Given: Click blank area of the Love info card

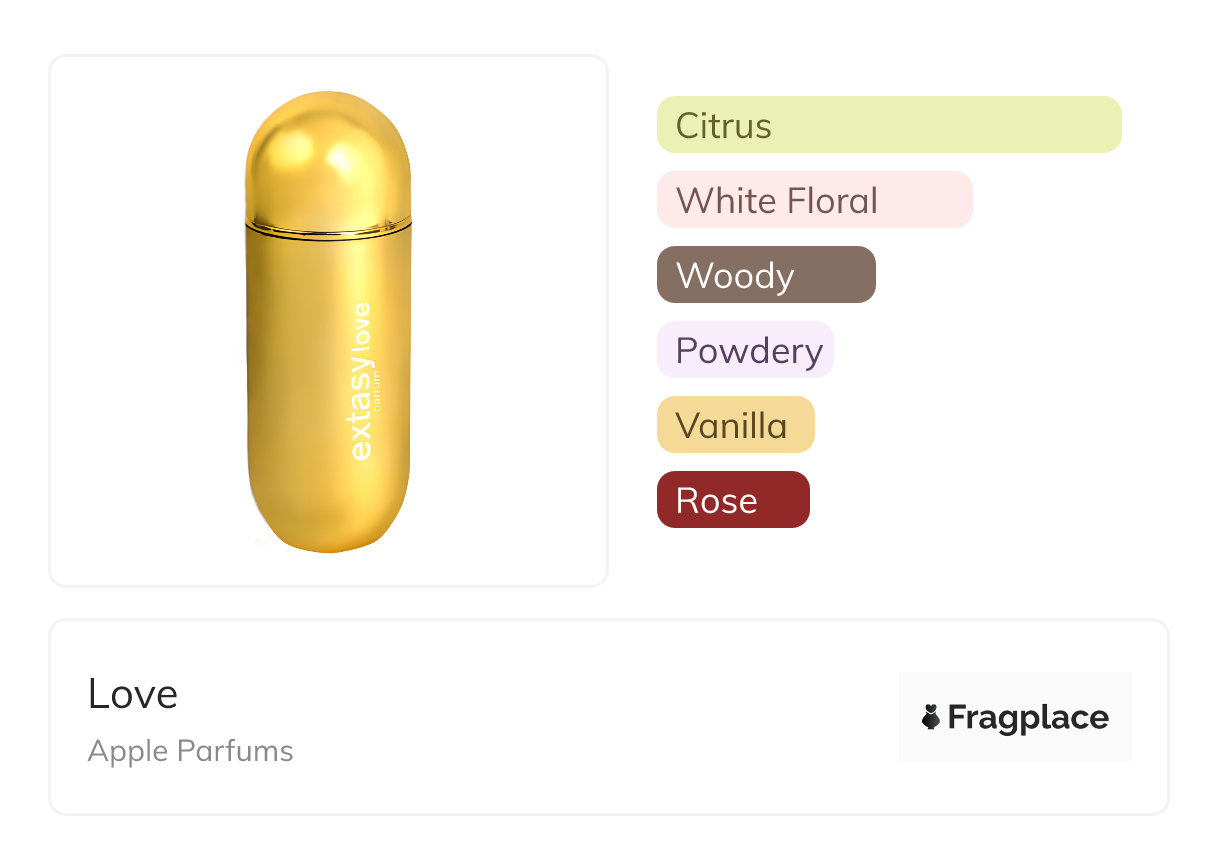Looking at the screenshot, I should pos(600,720).
